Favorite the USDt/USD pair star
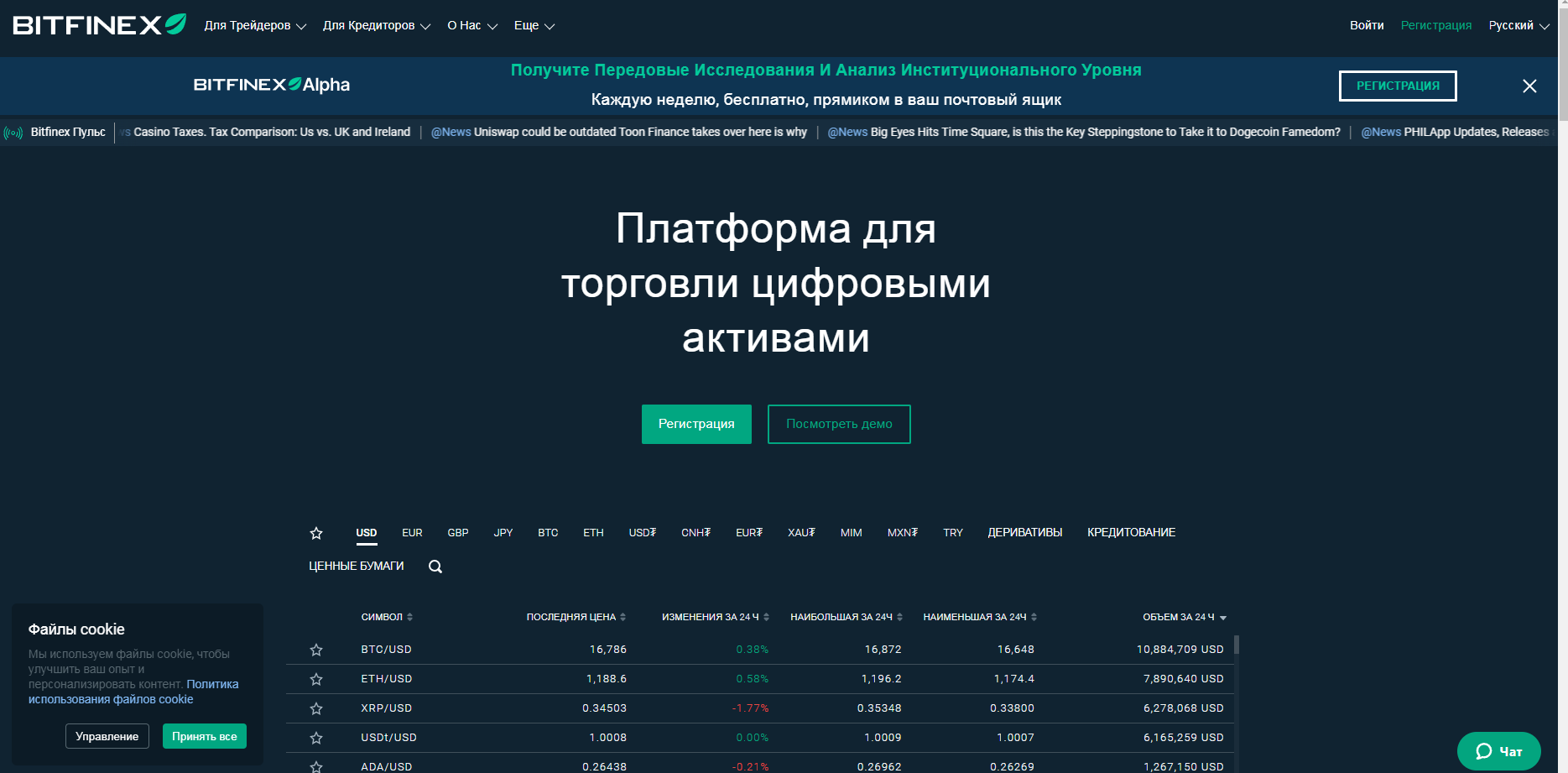The width and height of the screenshot is (1568, 773). pyautogui.click(x=316, y=738)
